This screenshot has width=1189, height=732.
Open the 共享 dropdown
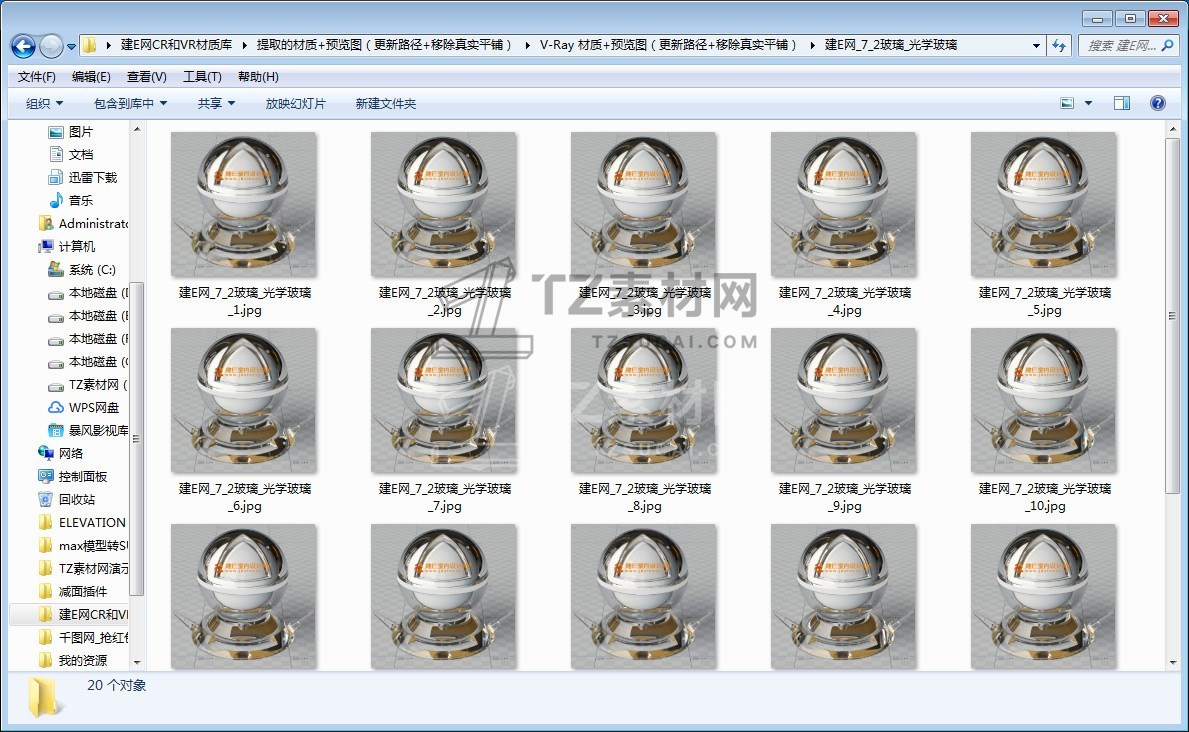pyautogui.click(x=216, y=104)
